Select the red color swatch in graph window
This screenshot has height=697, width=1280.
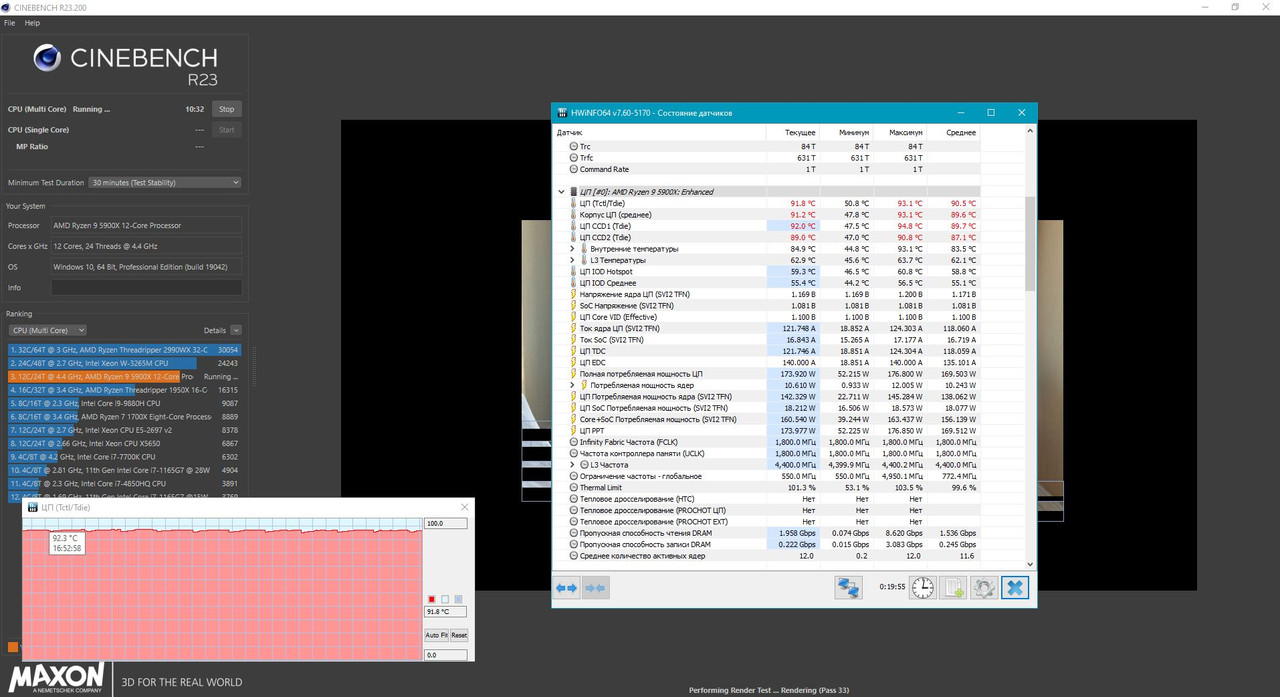(x=432, y=599)
